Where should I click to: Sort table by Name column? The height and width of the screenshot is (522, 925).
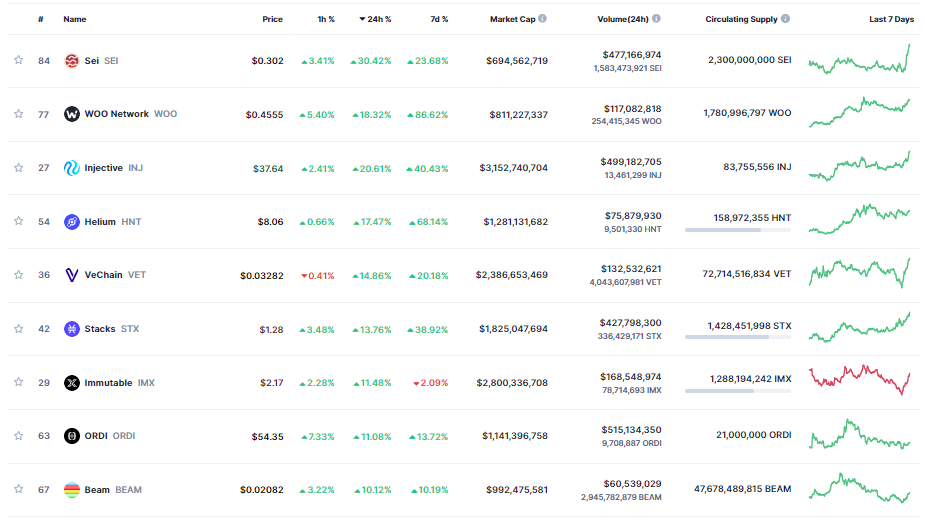(75, 19)
